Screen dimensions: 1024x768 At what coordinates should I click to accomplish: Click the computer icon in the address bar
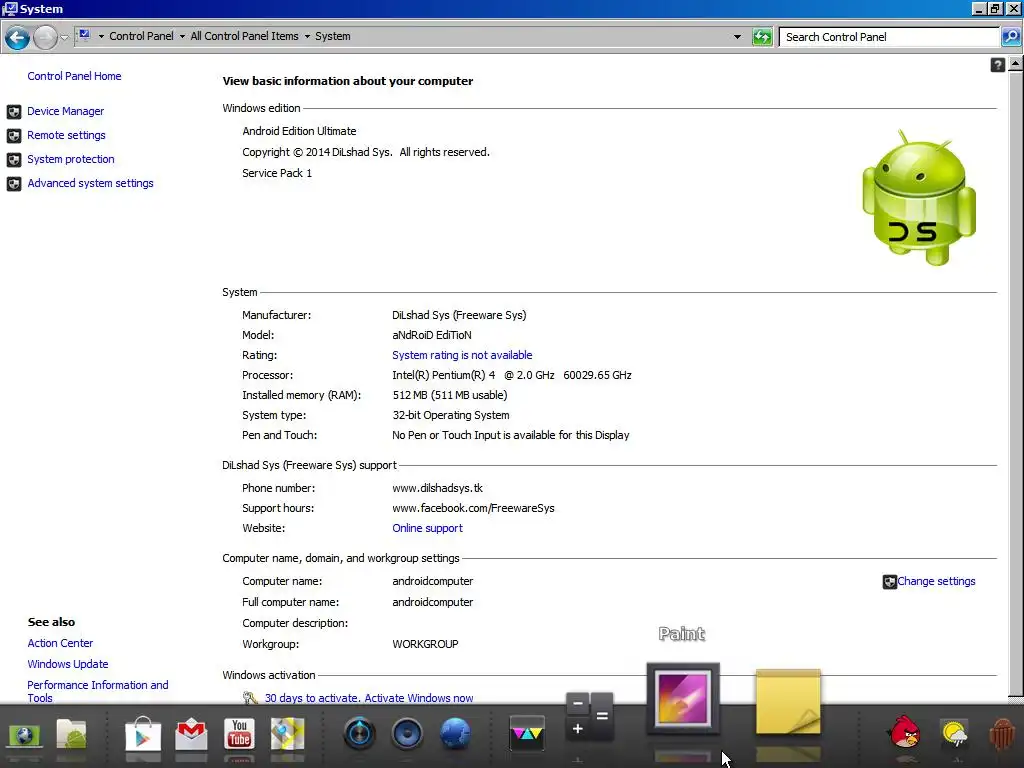pos(84,35)
